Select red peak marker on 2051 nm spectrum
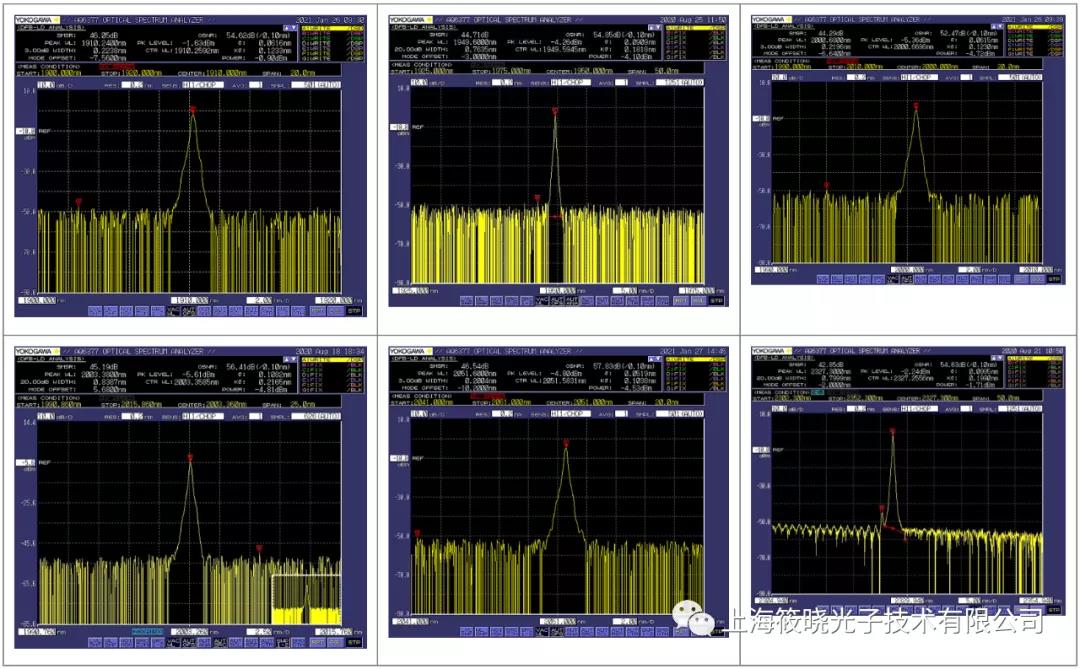 (x=566, y=444)
